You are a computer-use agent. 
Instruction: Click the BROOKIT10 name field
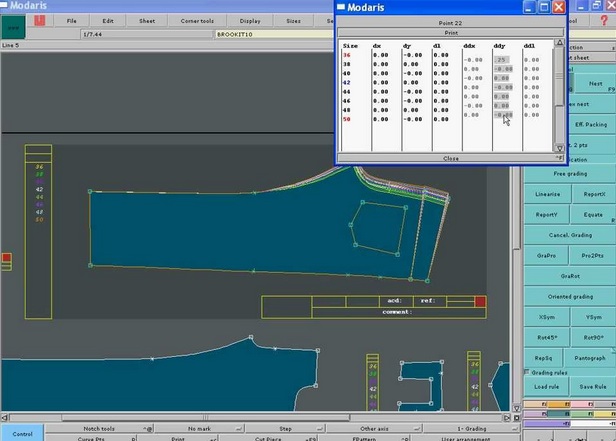pyautogui.click(x=274, y=35)
